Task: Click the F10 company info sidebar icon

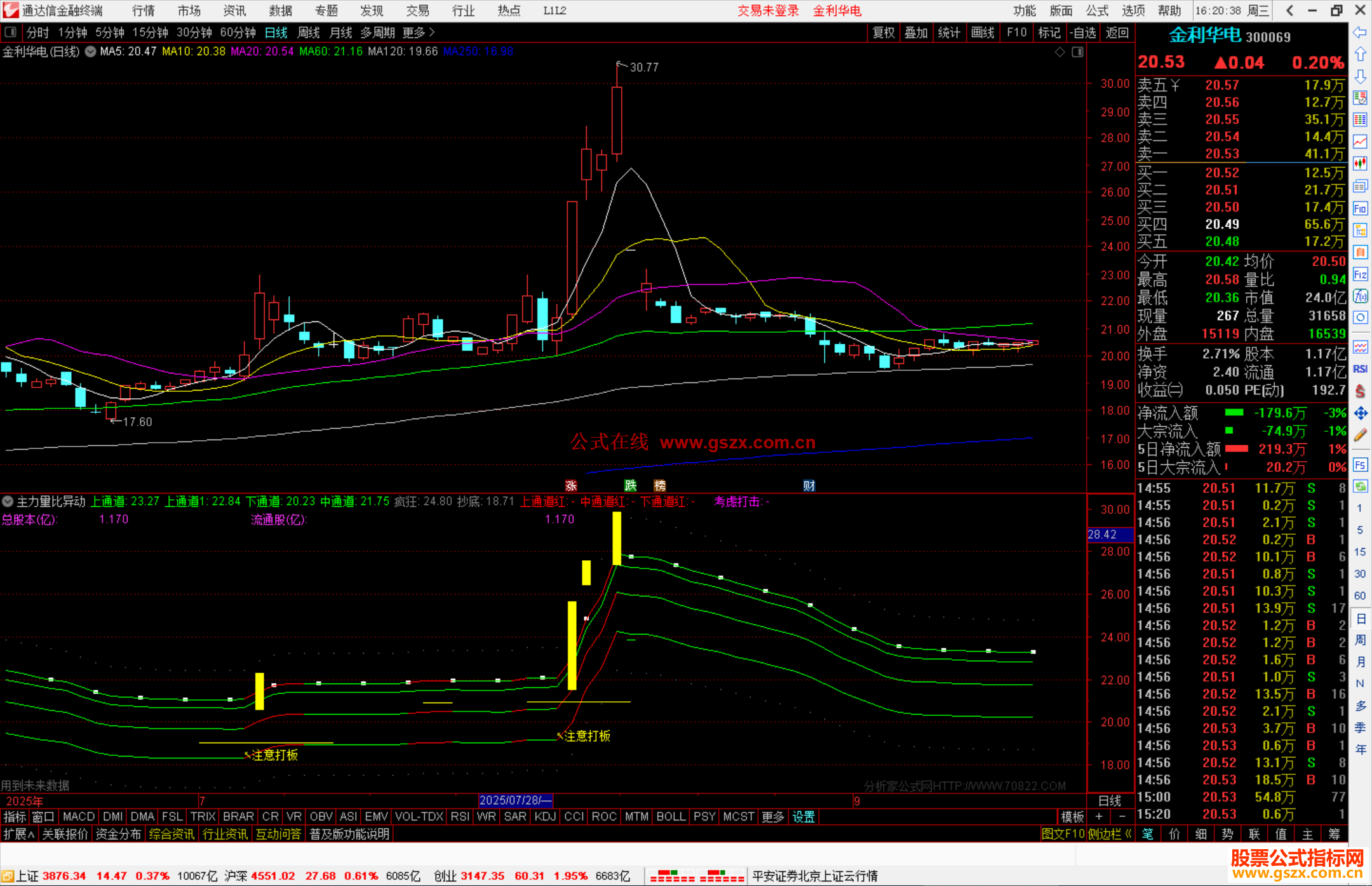Action: point(1360,208)
